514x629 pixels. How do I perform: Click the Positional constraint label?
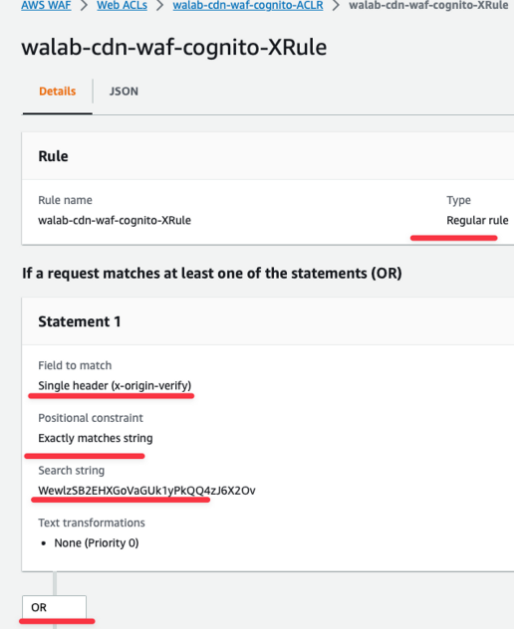coord(91,418)
